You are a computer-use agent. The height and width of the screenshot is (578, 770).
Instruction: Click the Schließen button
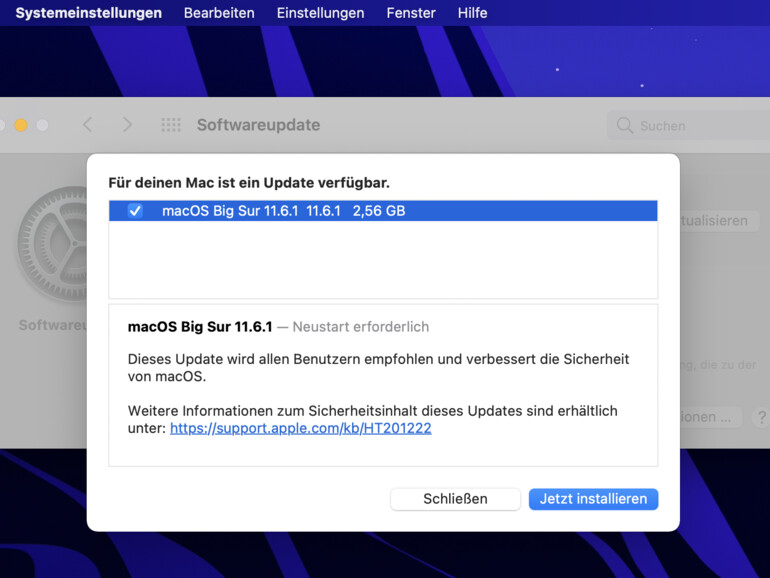455,499
